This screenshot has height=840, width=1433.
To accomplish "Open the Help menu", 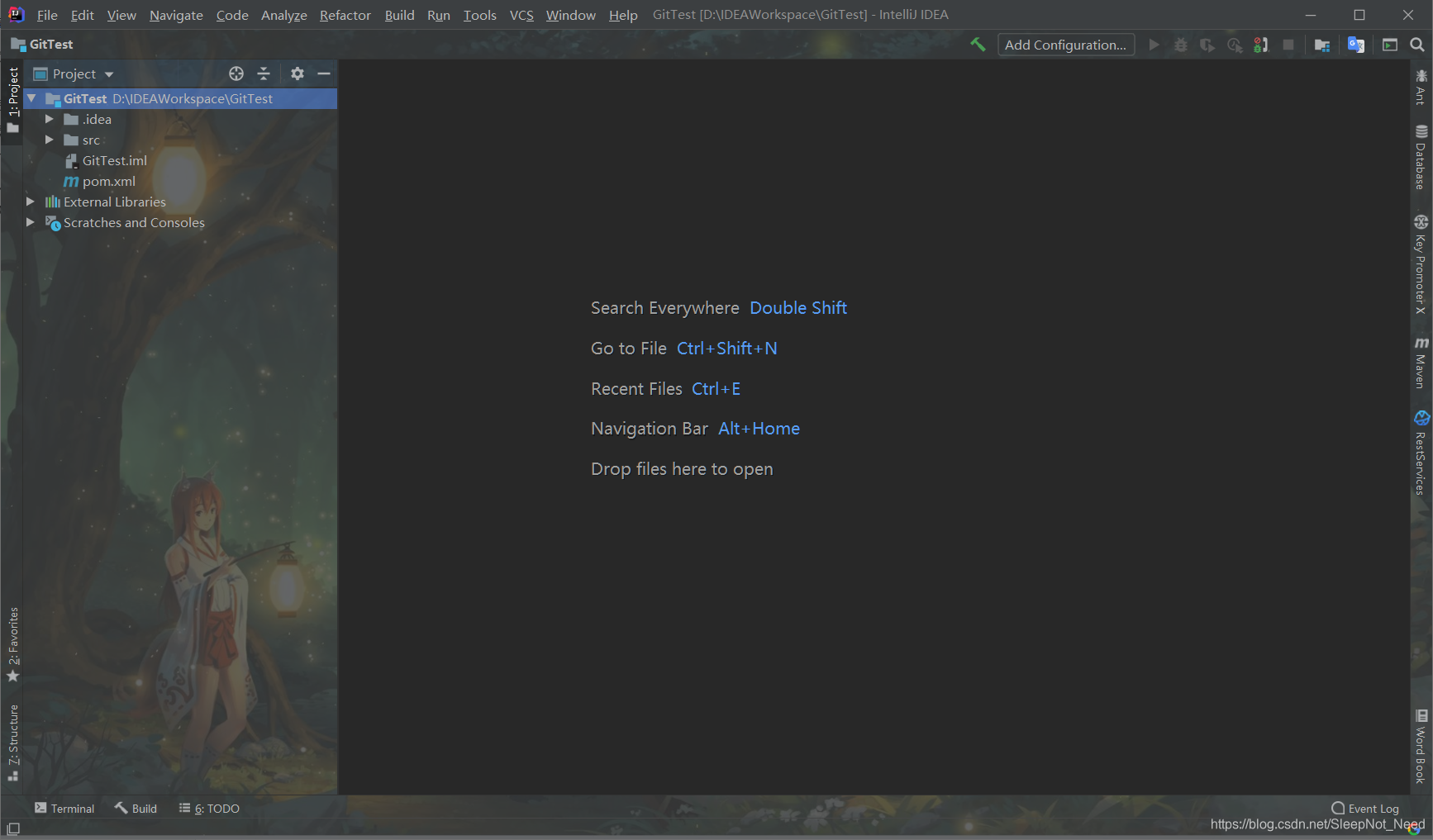I will pyautogui.click(x=623, y=15).
